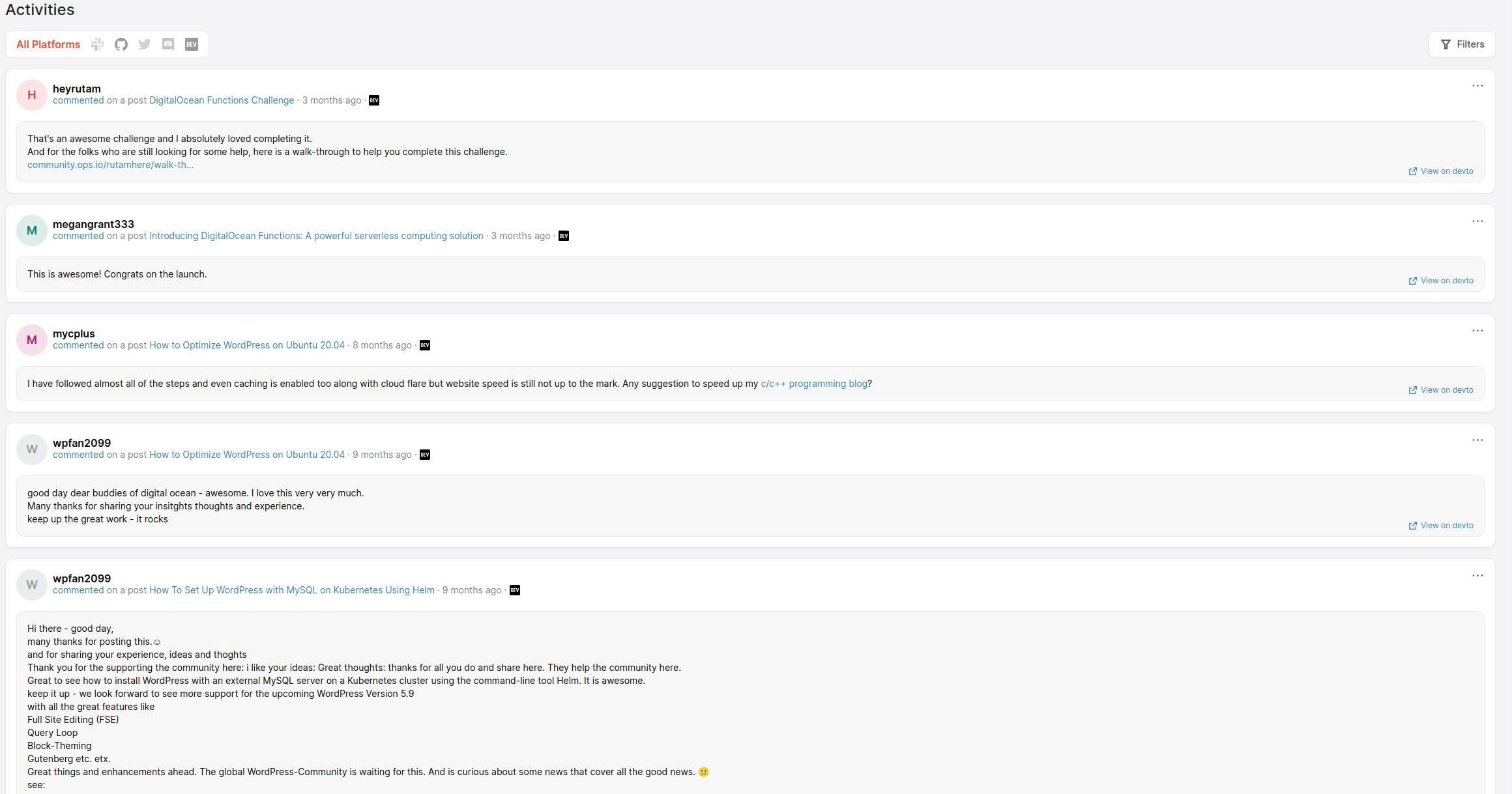Filter activities by Discord platform icon
This screenshot has width=1512, height=794.
tap(168, 44)
